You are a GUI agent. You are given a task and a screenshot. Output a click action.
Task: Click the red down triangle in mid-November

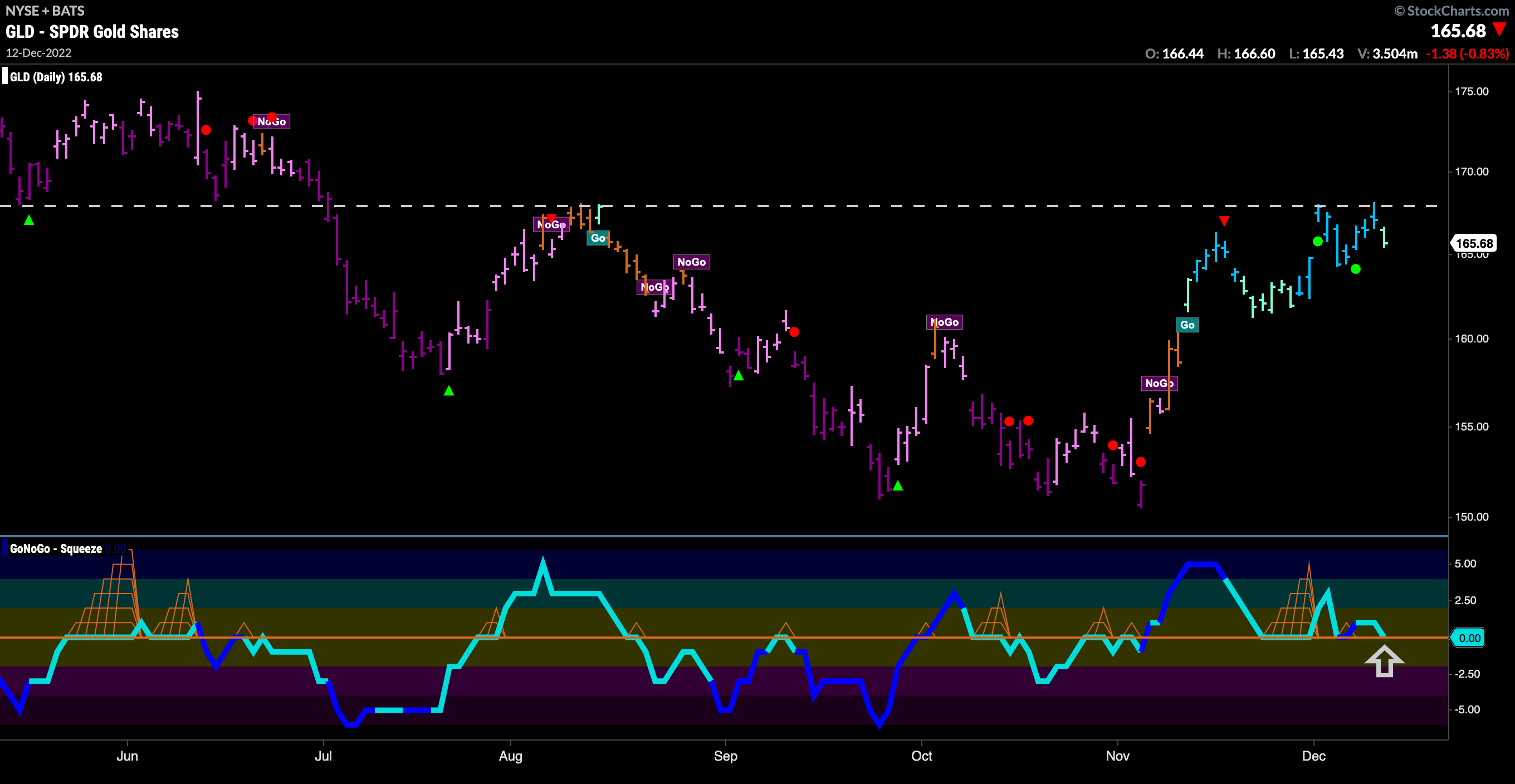1224,221
